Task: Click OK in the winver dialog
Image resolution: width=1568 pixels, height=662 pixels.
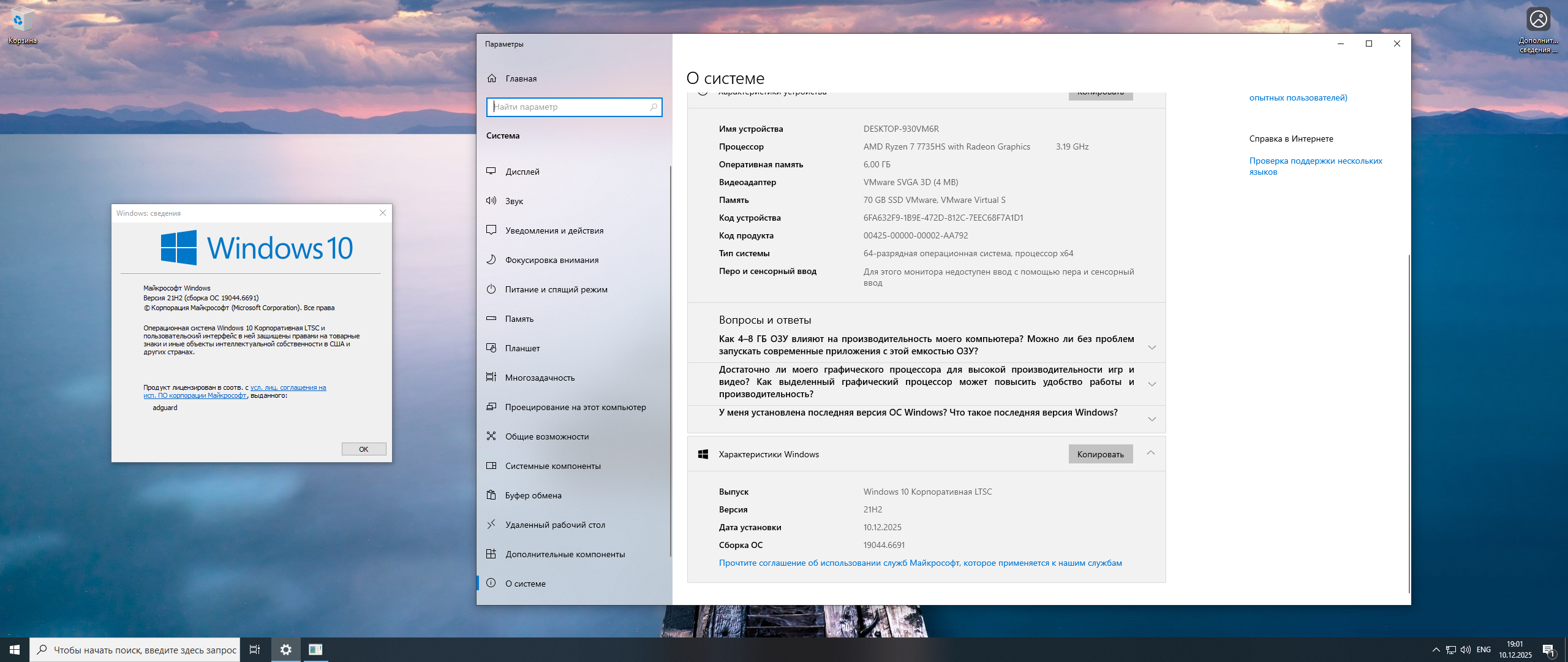Action: 363,449
